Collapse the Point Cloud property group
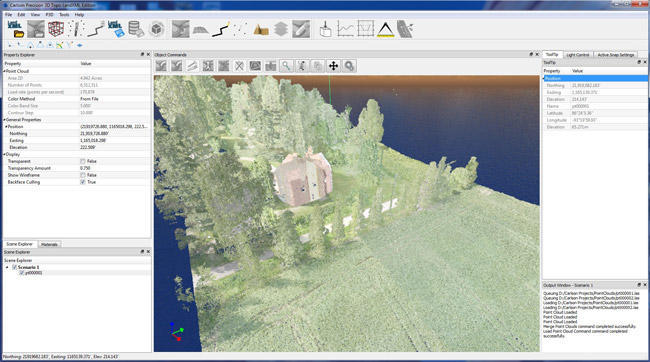Screen dimensions: 650x362 pos(5,71)
